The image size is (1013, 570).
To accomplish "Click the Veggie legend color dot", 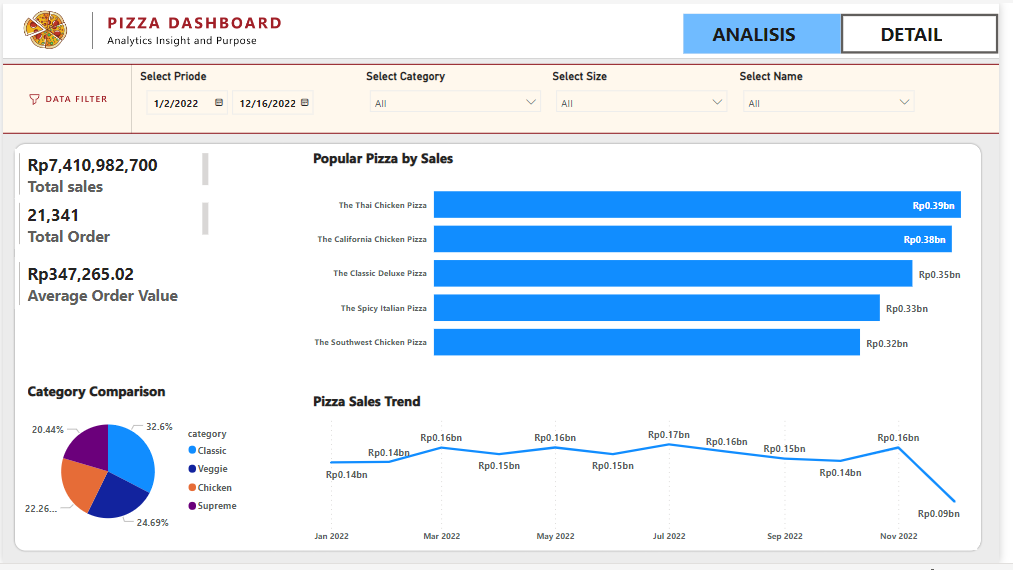I will coord(192,469).
